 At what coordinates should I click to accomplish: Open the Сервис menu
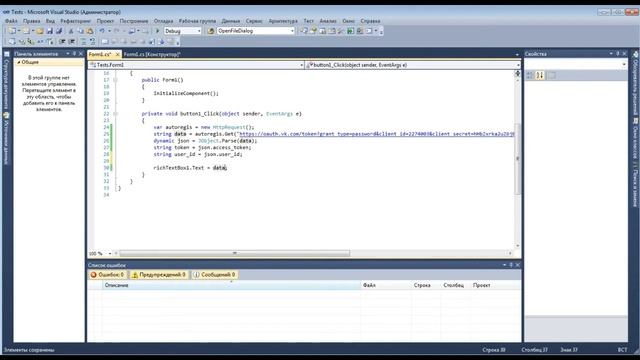[x=254, y=21]
